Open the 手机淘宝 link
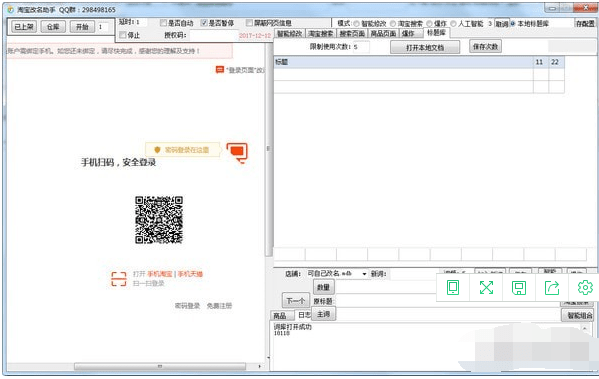Image resolution: width=599 pixels, height=379 pixels. tap(160, 274)
